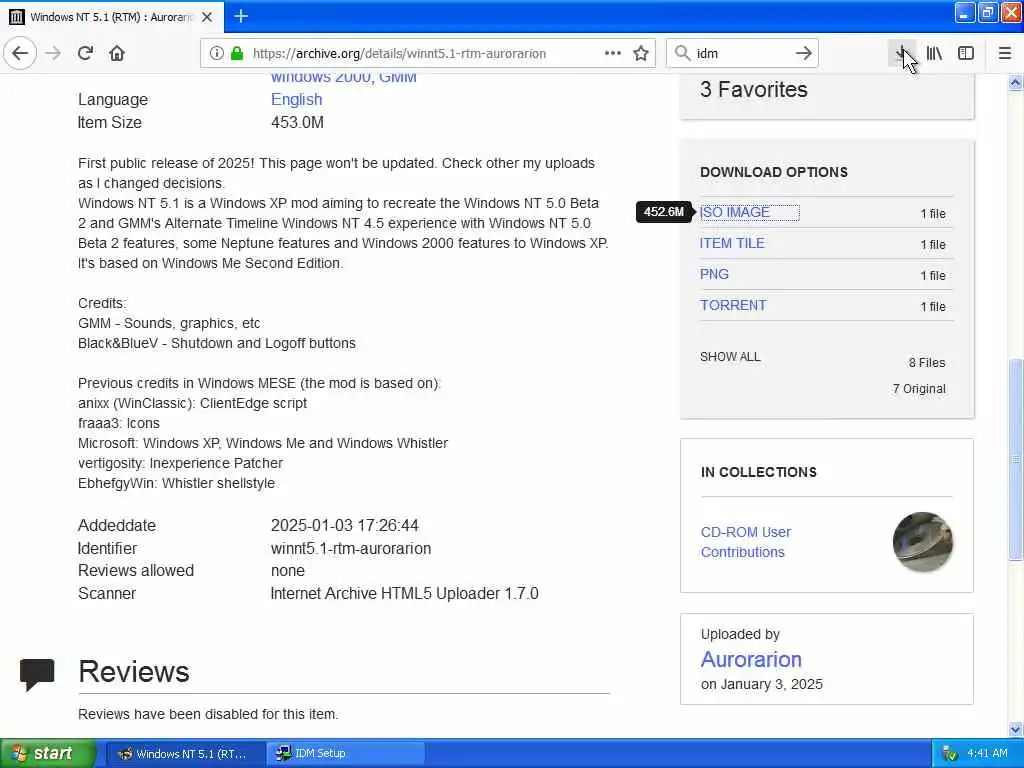Viewport: 1024px width, 768px height.
Task: Click the Internet Archive HTML5 Uploader 1.7.0 text
Action: (404, 594)
